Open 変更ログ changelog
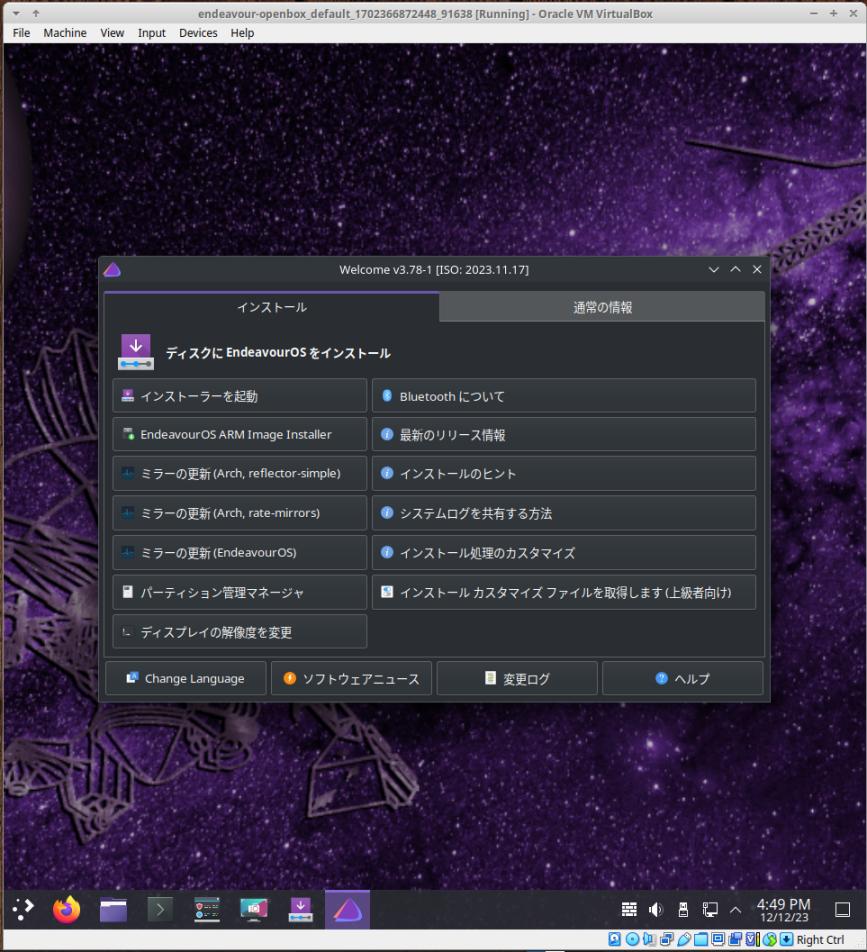867x952 pixels. pyautogui.click(x=517, y=678)
